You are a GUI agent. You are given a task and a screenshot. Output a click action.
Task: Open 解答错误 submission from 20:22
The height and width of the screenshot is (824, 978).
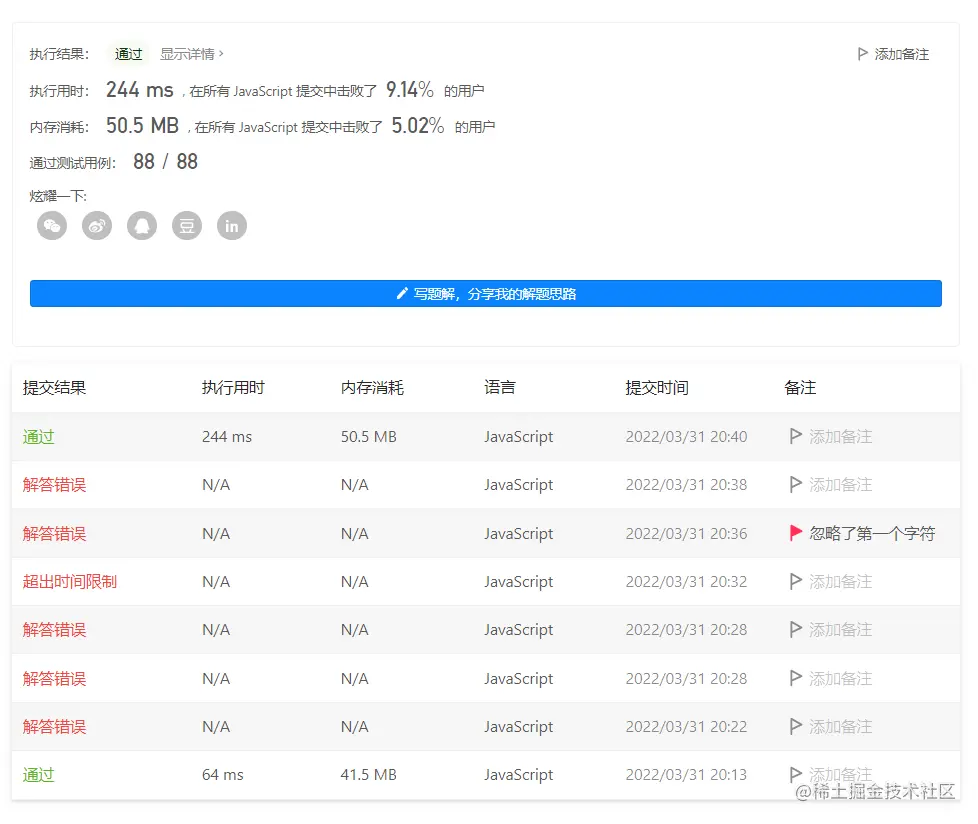[54, 727]
